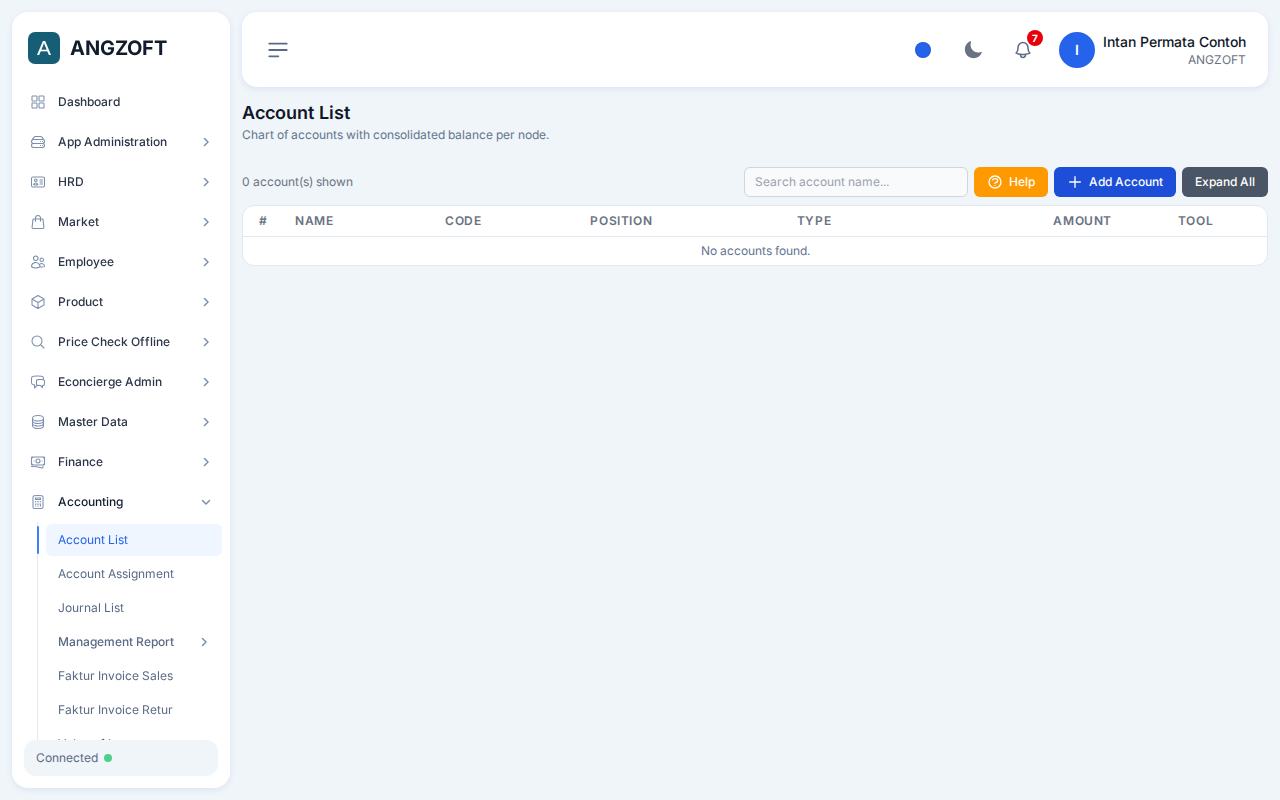Focus the Search account name field

(x=856, y=182)
